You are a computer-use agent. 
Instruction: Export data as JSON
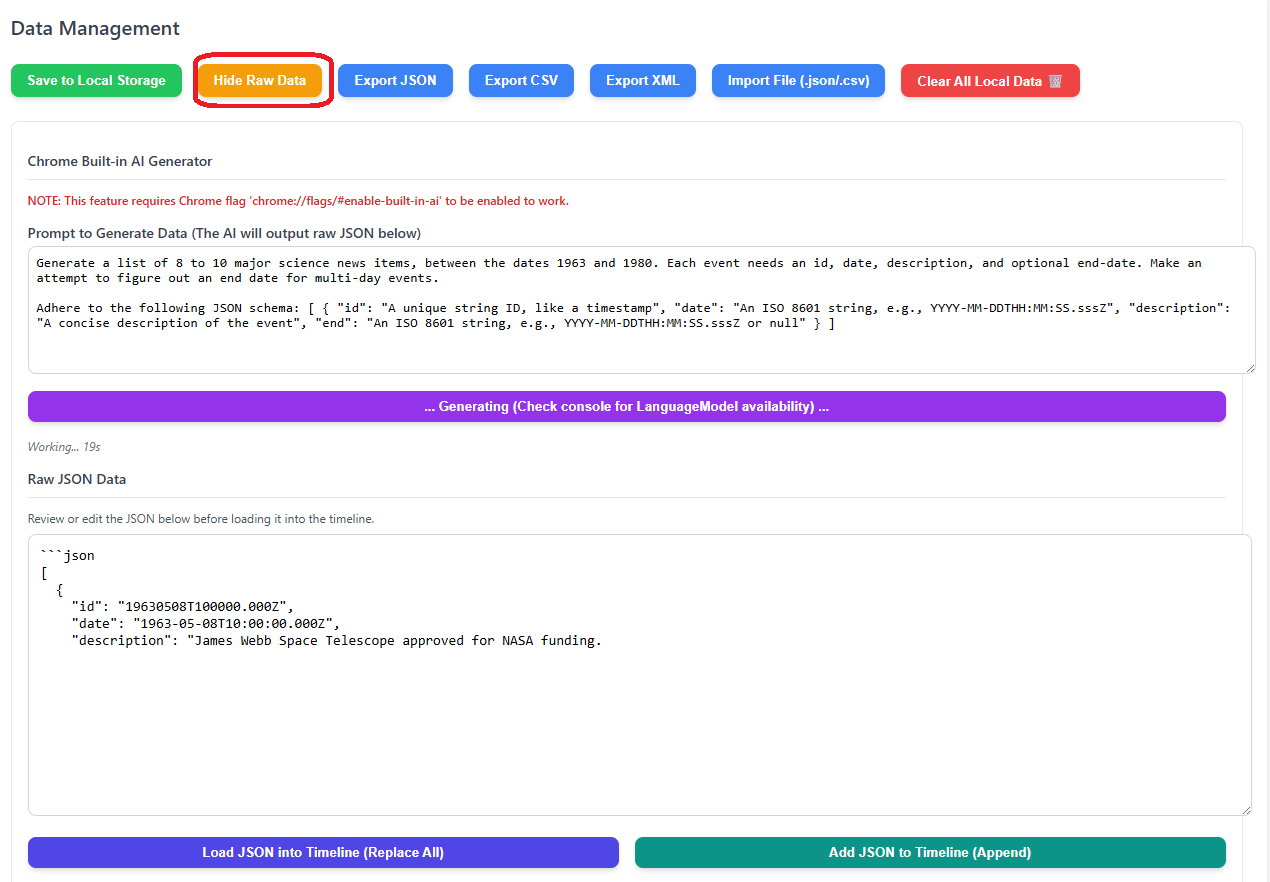tap(395, 81)
